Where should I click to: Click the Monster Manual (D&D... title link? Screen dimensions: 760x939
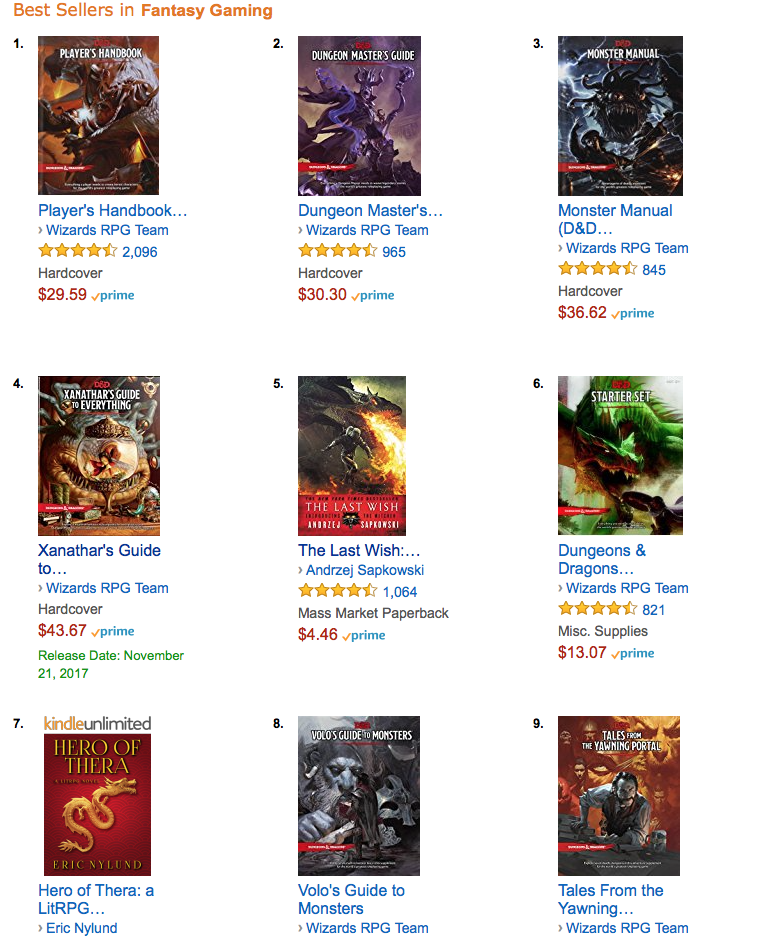click(x=615, y=220)
